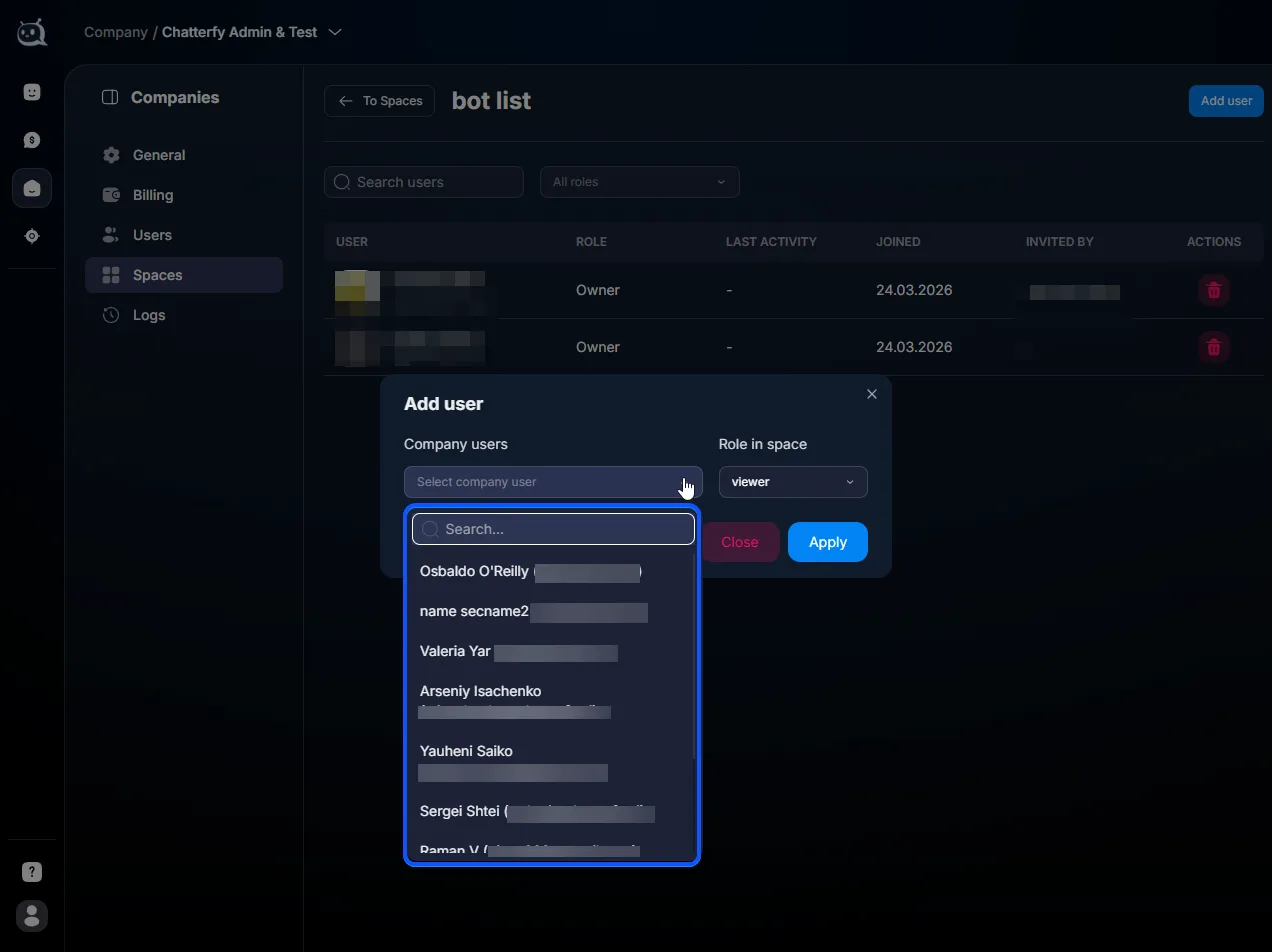Open the smiley face bots icon in sidebar
The height and width of the screenshot is (952, 1272).
click(32, 92)
